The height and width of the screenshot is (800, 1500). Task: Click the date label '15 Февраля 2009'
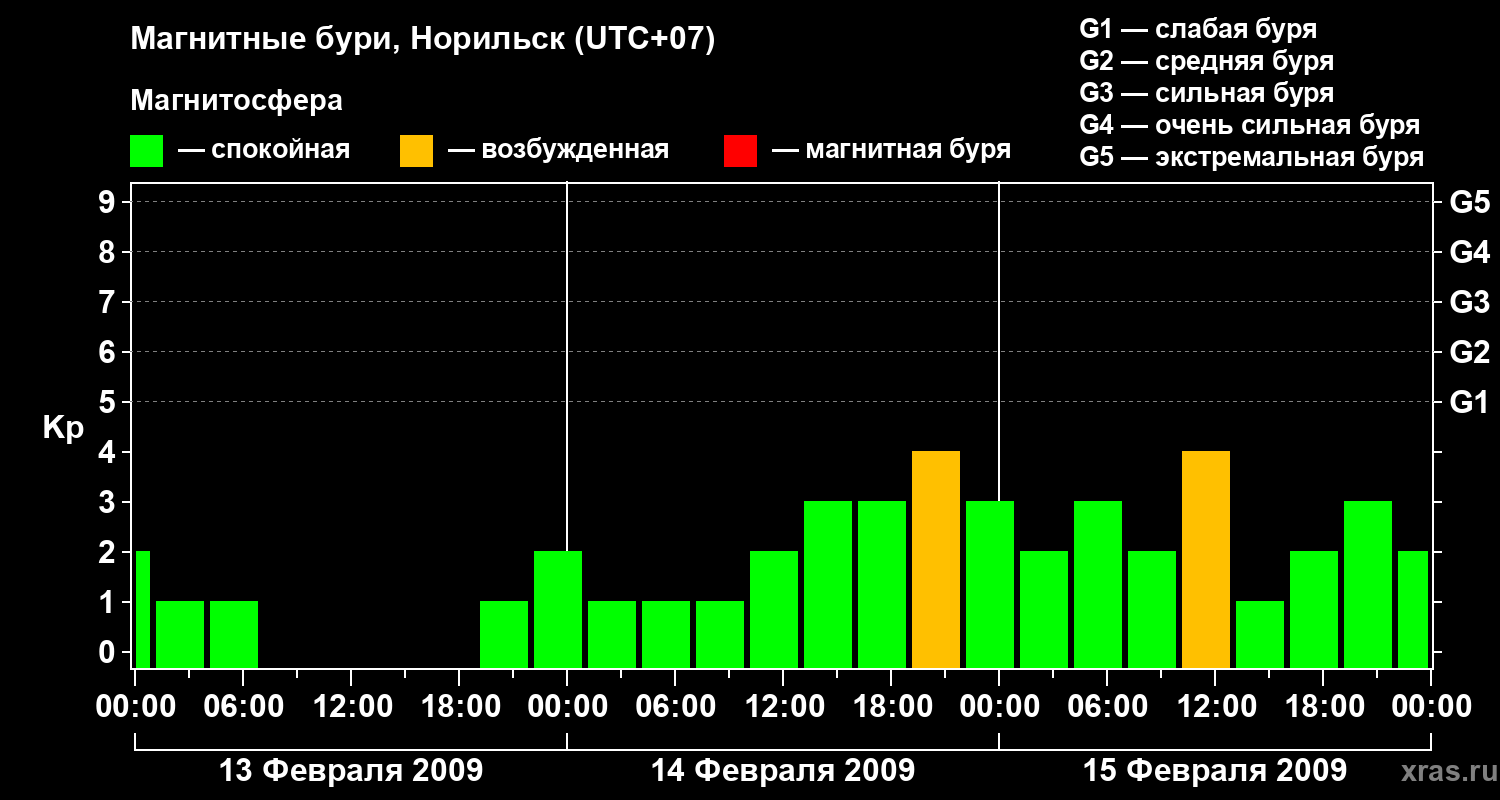1215,771
